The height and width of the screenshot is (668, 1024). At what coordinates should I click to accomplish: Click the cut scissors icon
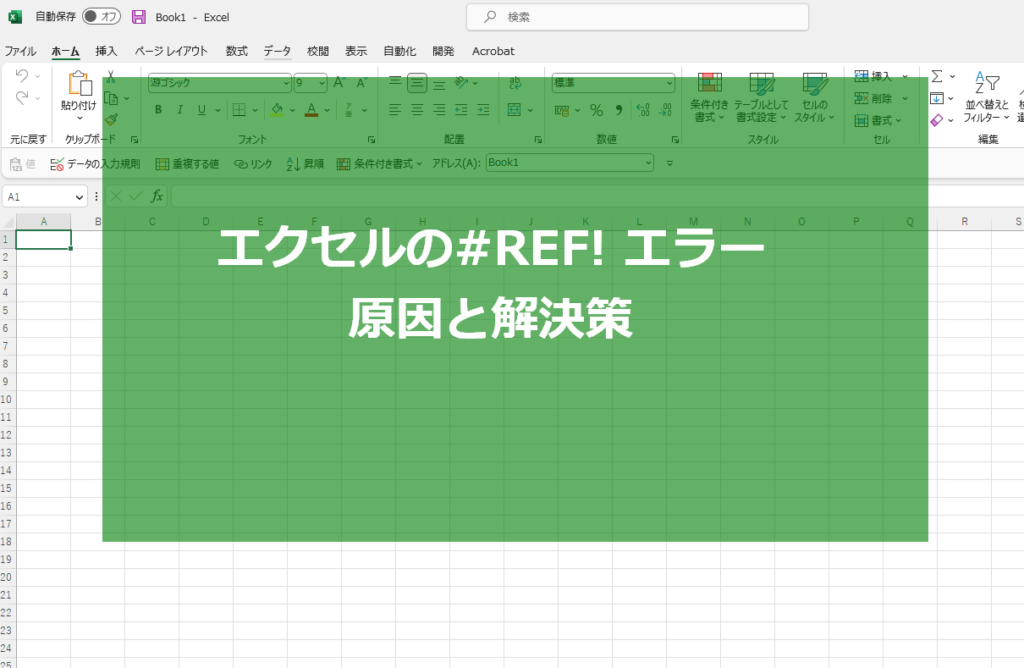pos(112,77)
